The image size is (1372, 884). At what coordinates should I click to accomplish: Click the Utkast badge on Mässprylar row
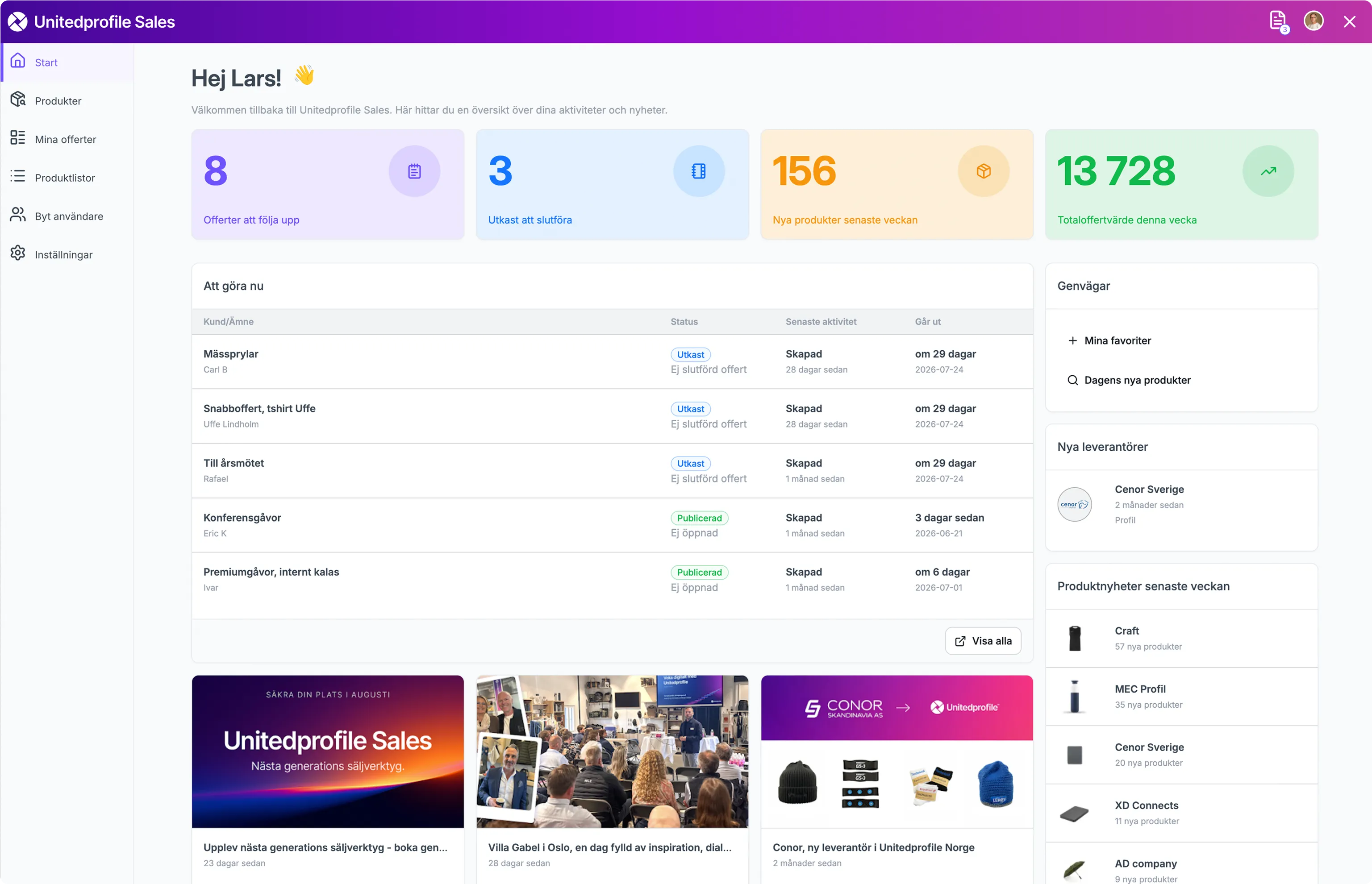tap(690, 354)
